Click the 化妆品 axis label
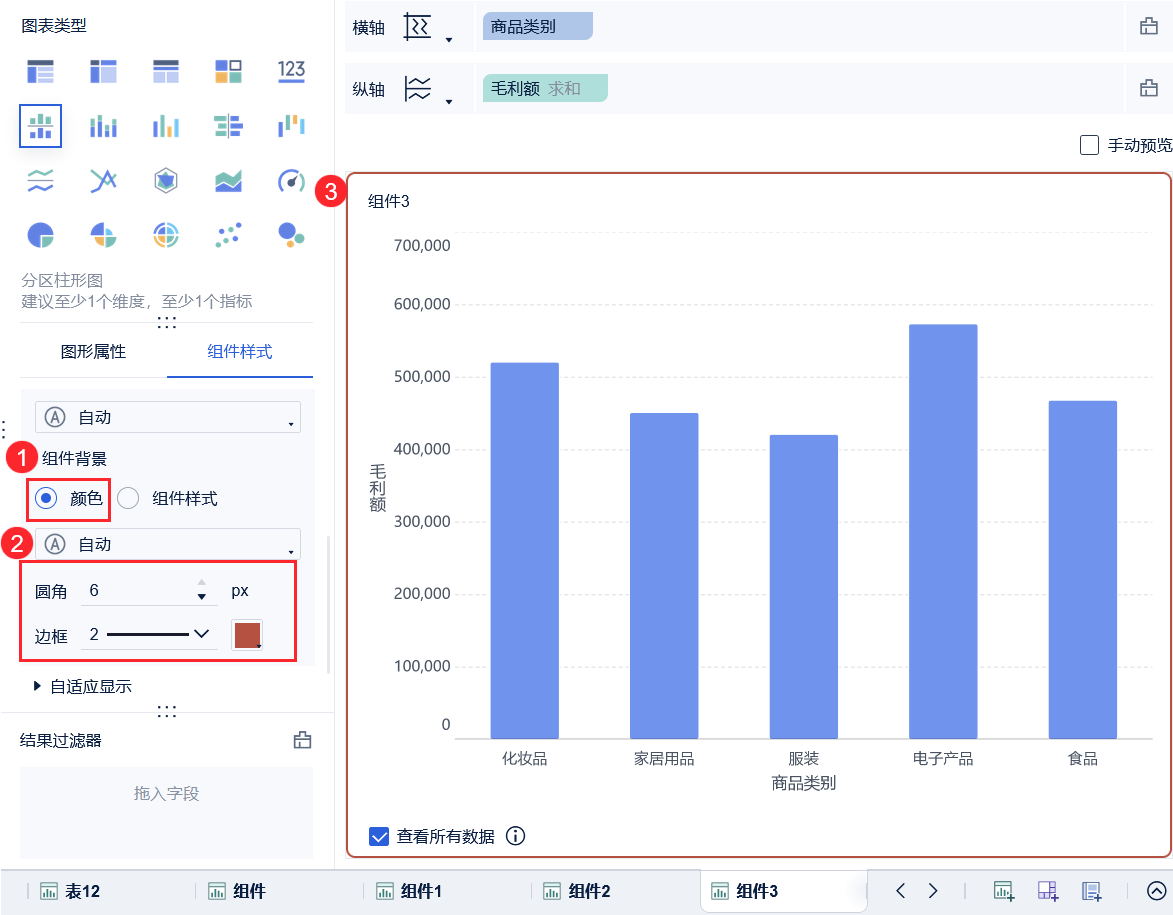This screenshot has width=1173, height=915. [524, 759]
